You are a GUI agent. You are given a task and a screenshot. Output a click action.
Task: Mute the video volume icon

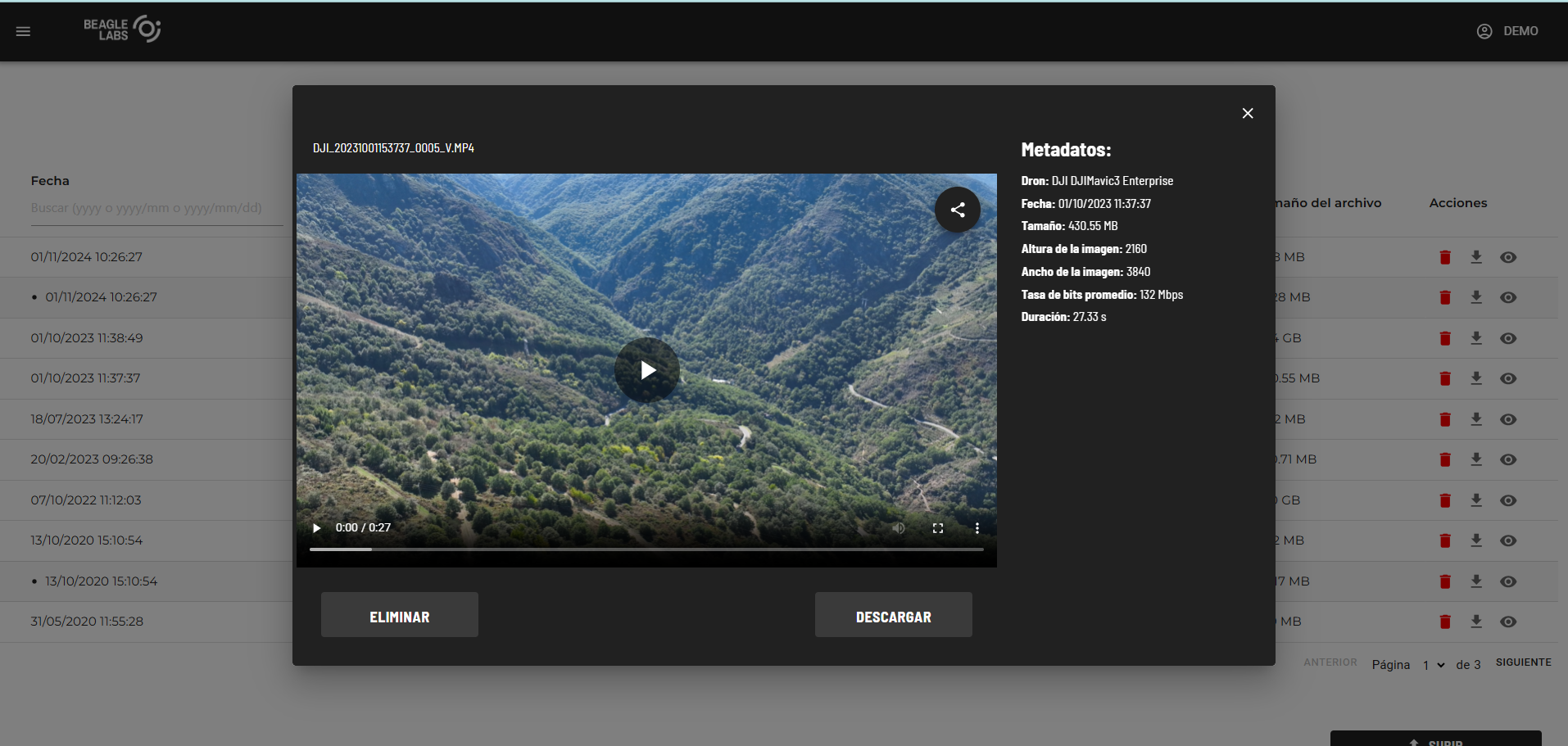pos(899,528)
